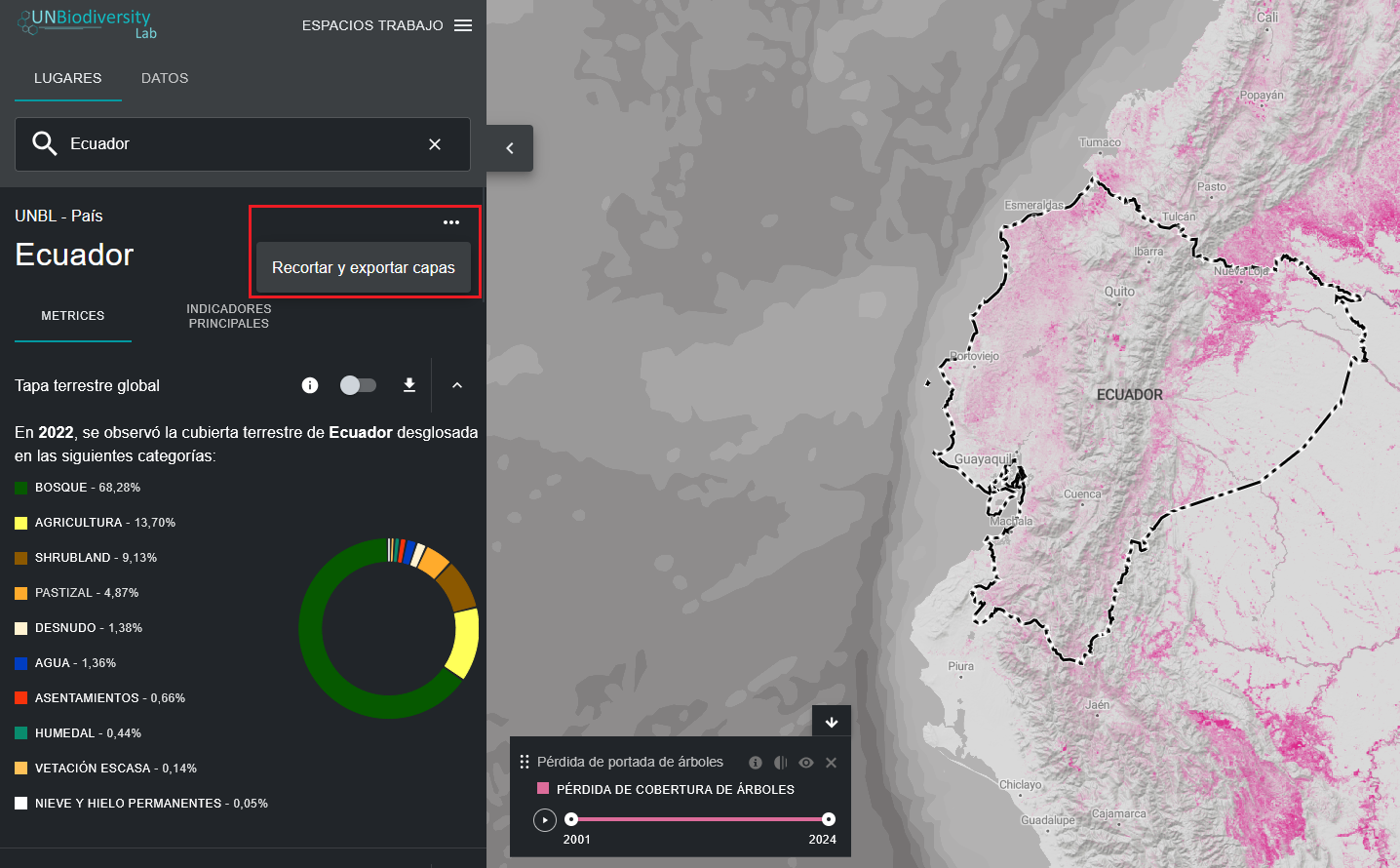Image resolution: width=1400 pixels, height=868 pixels.
Task: Collapse the Tapa terrestre global section
Action: (x=457, y=385)
